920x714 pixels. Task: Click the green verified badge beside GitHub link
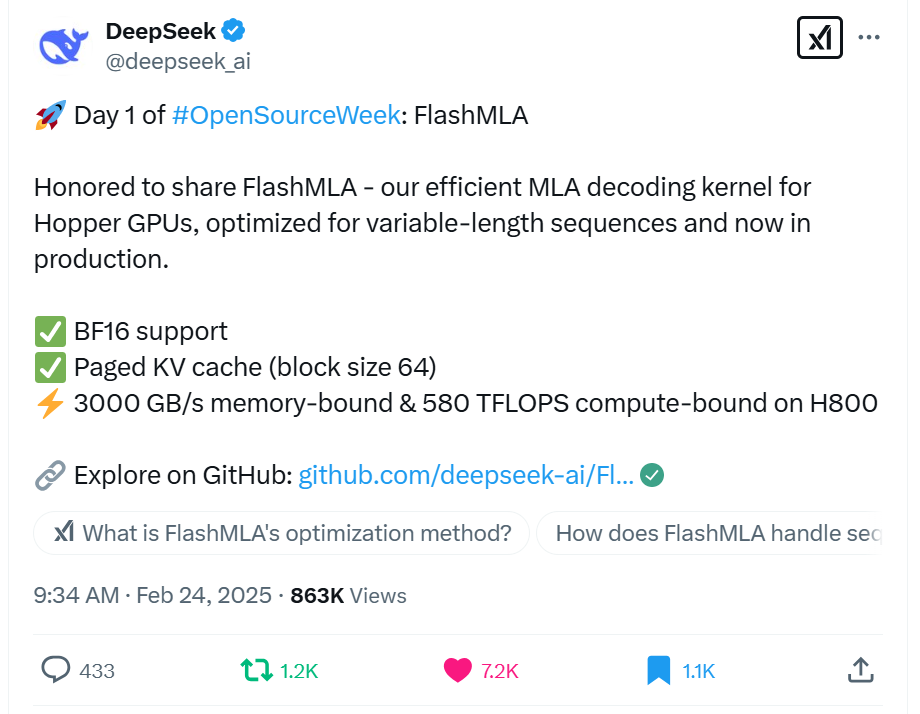tap(651, 476)
